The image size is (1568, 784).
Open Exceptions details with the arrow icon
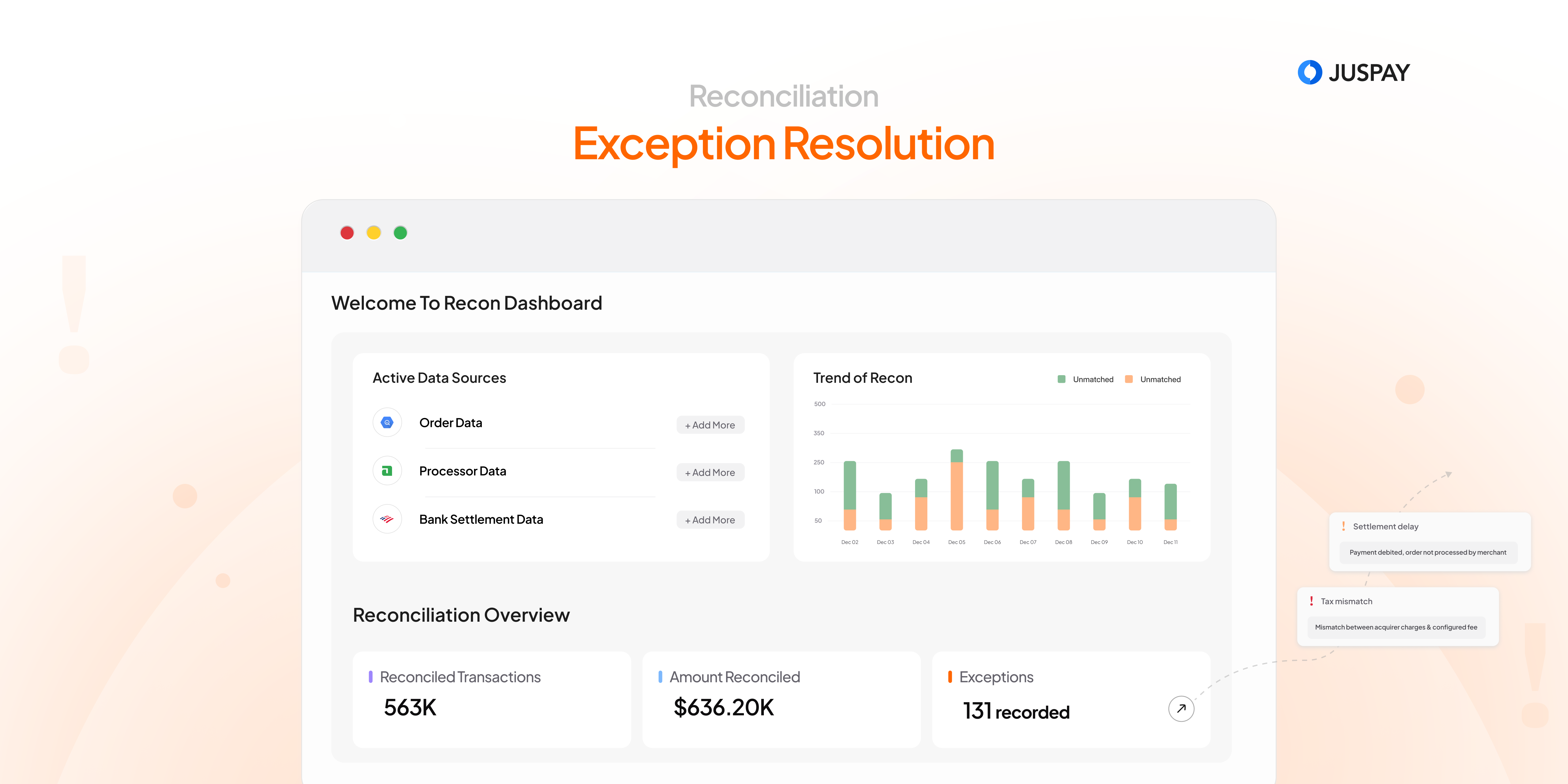click(1181, 709)
